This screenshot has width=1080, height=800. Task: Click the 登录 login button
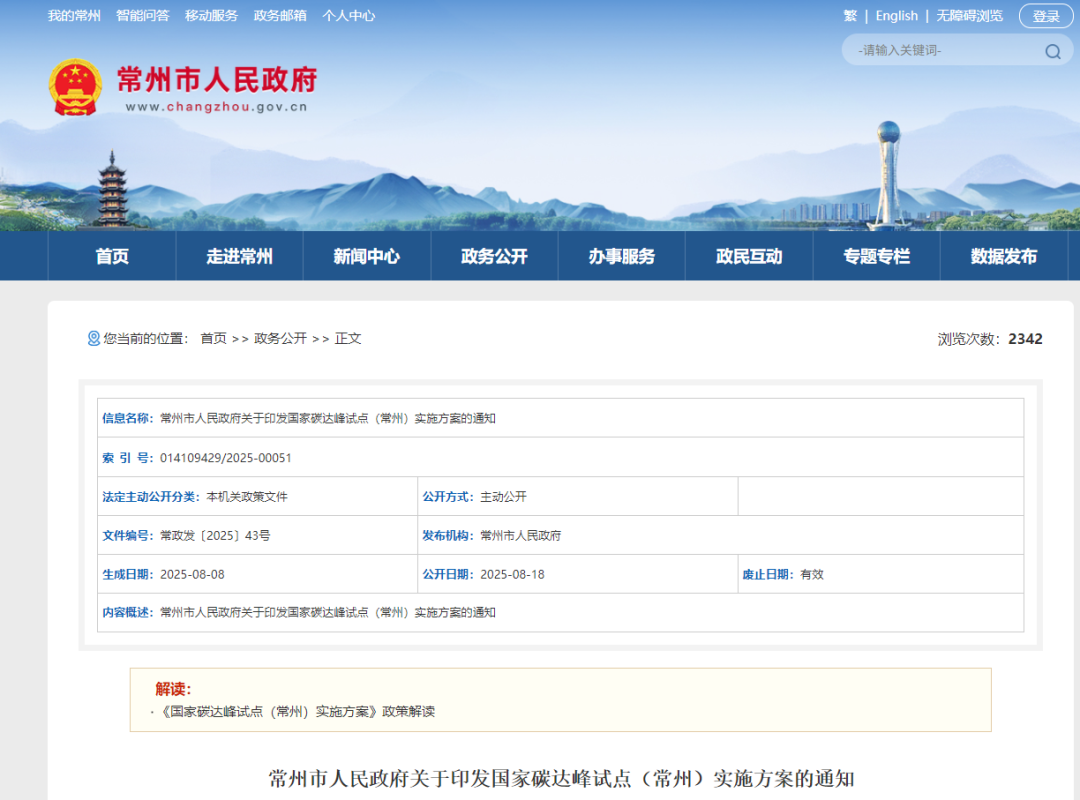(1046, 16)
